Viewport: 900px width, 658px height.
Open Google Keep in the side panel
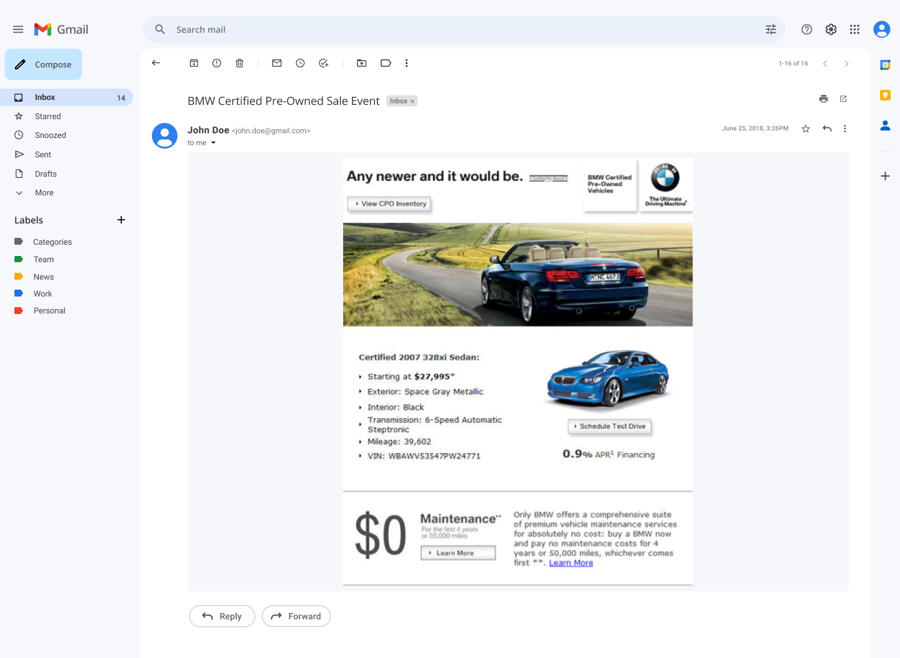pos(884,95)
